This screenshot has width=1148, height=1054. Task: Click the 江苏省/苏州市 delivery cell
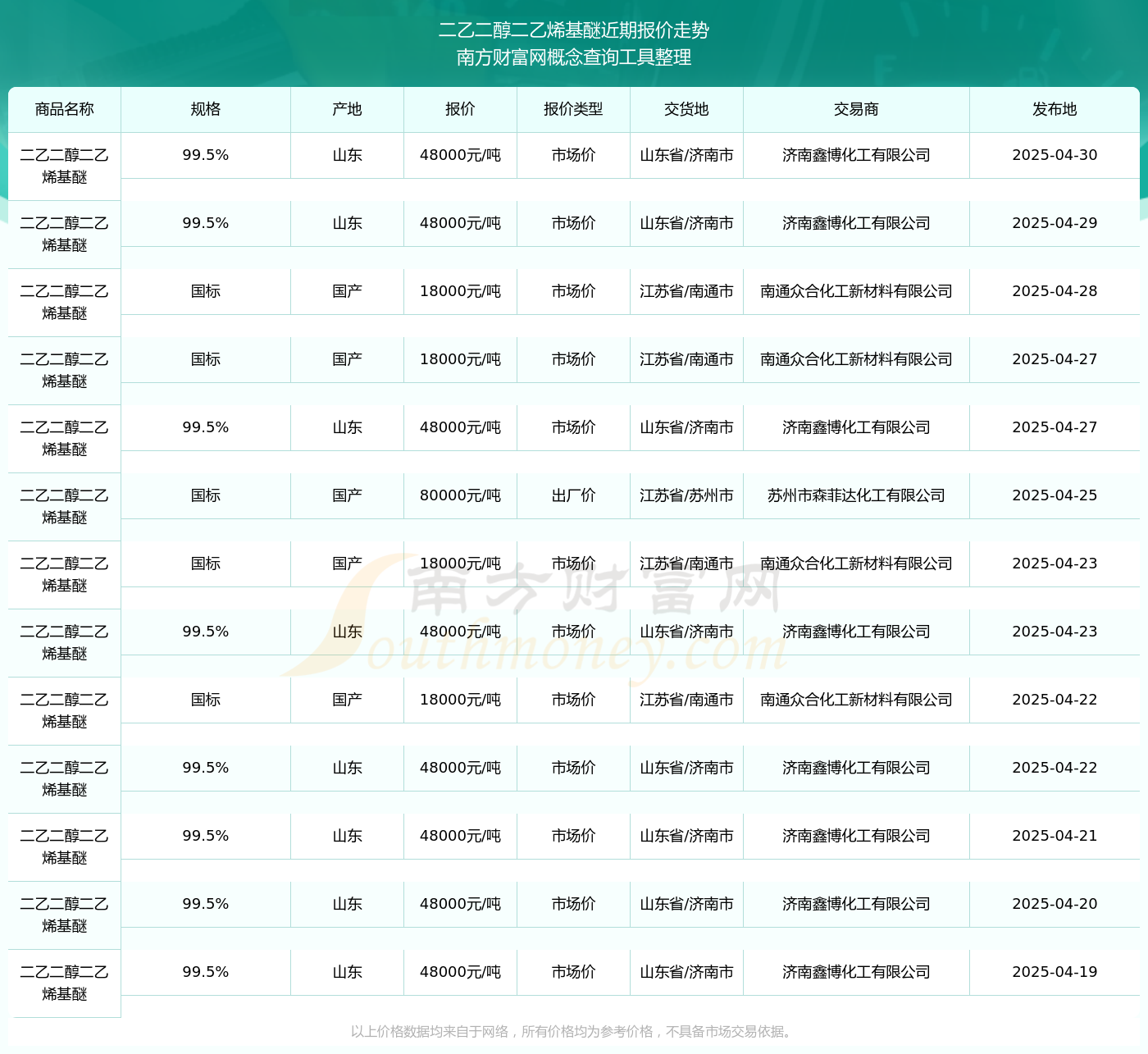(687, 495)
